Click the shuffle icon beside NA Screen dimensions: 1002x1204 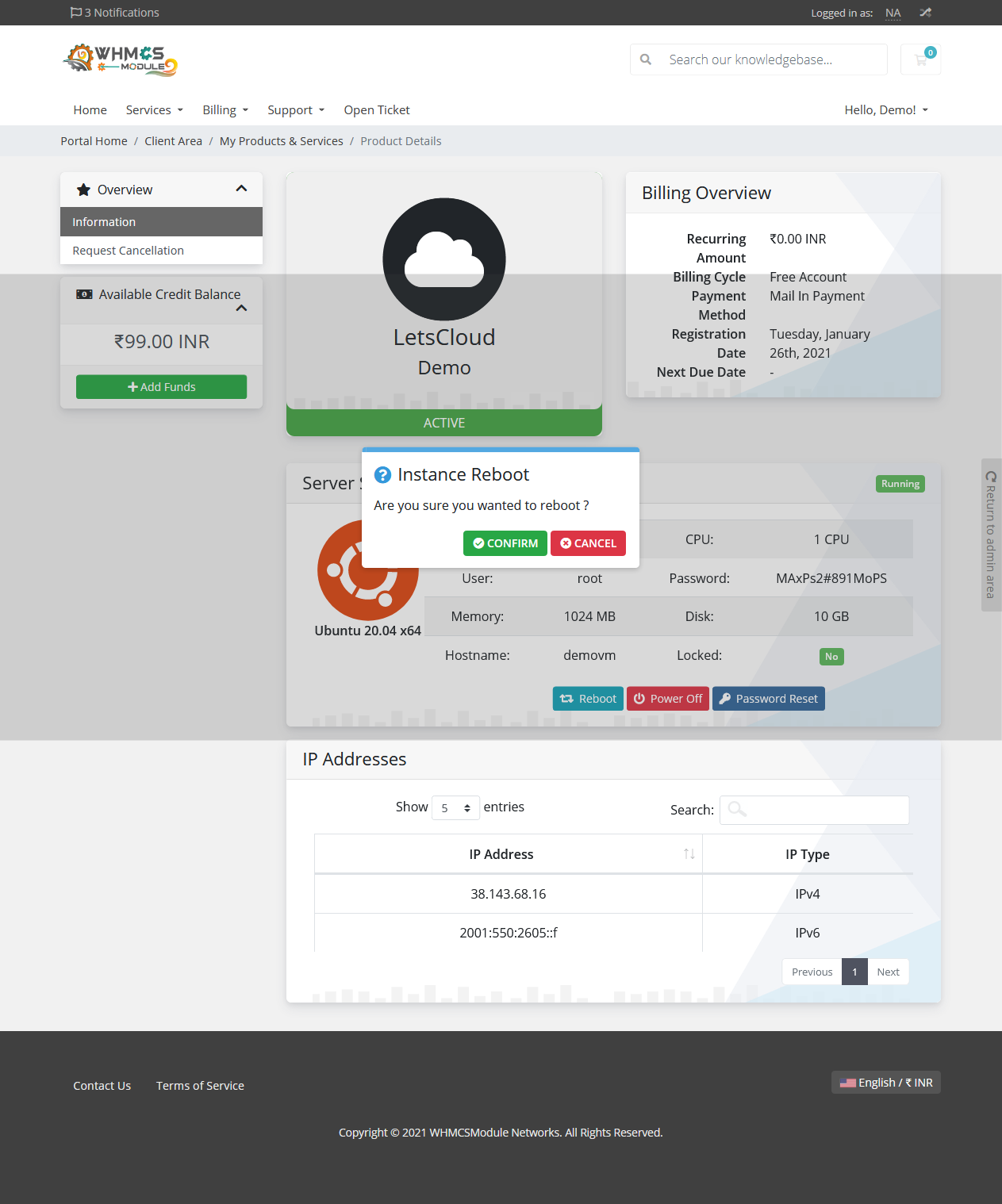coord(925,13)
